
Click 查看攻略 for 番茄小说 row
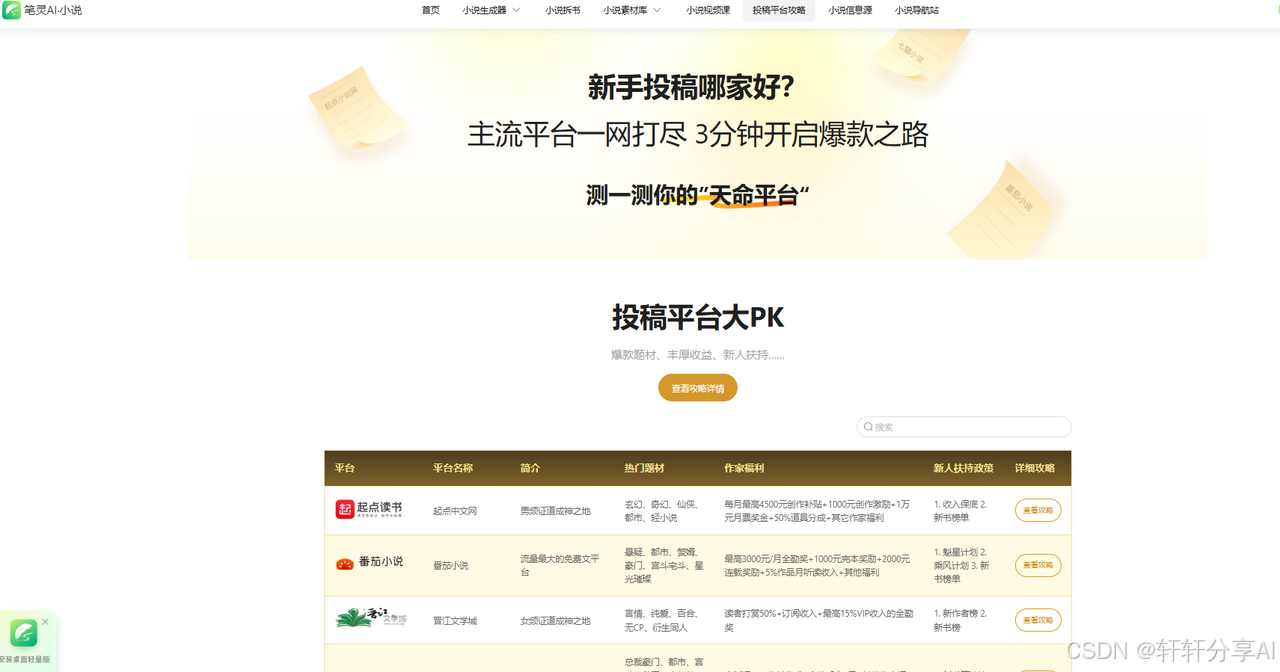(1038, 565)
